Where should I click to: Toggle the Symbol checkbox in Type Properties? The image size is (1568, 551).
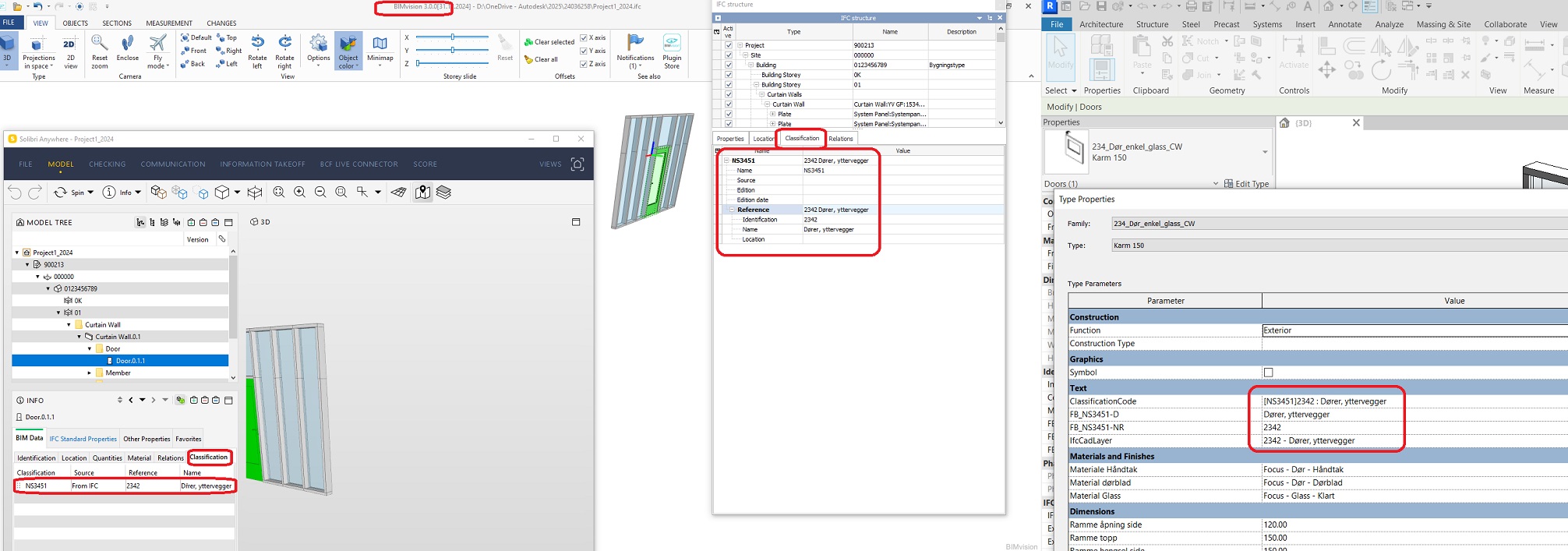pos(1268,373)
